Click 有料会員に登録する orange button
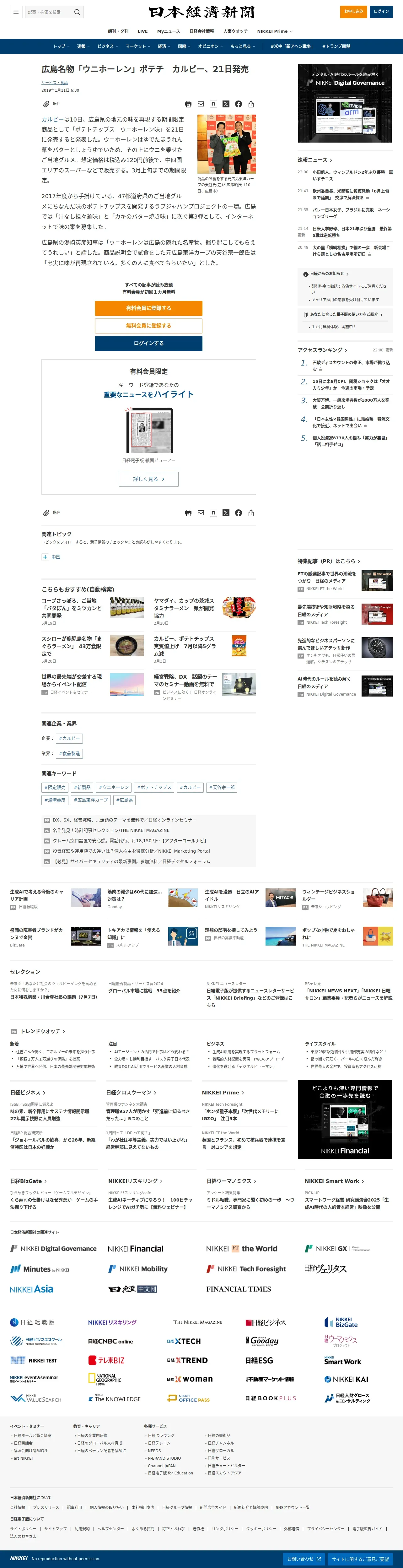Screen dimensions: 403x1568 click(148, 308)
